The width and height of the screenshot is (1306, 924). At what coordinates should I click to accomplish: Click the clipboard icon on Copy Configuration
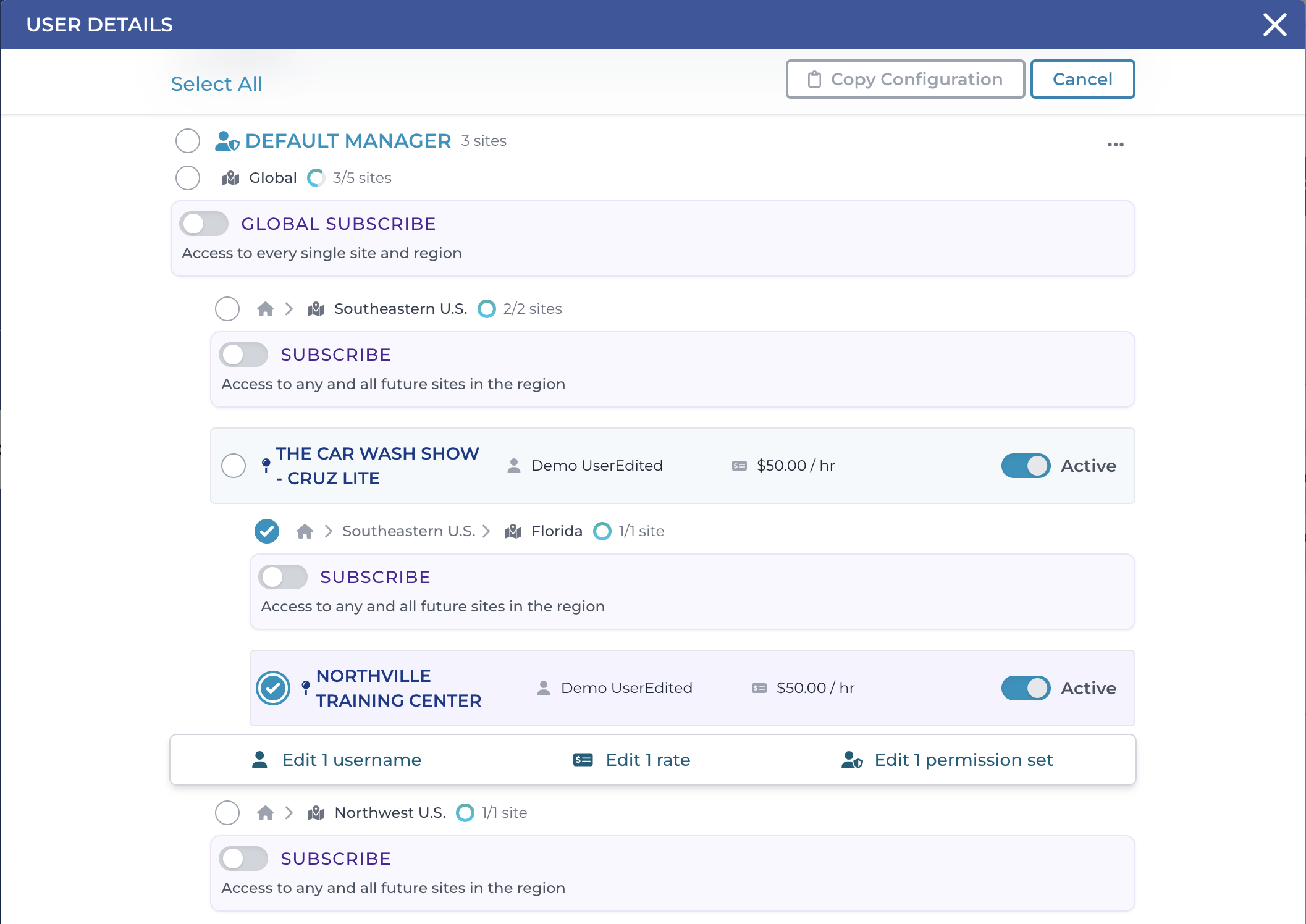[814, 79]
